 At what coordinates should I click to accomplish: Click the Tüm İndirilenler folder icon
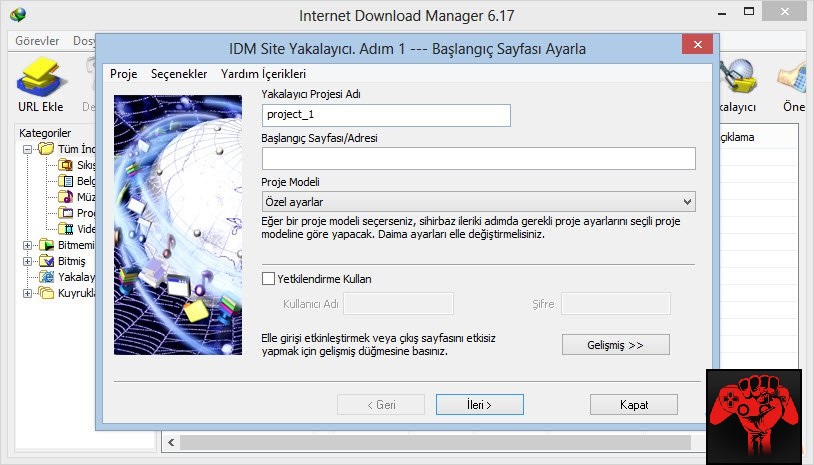(46, 149)
